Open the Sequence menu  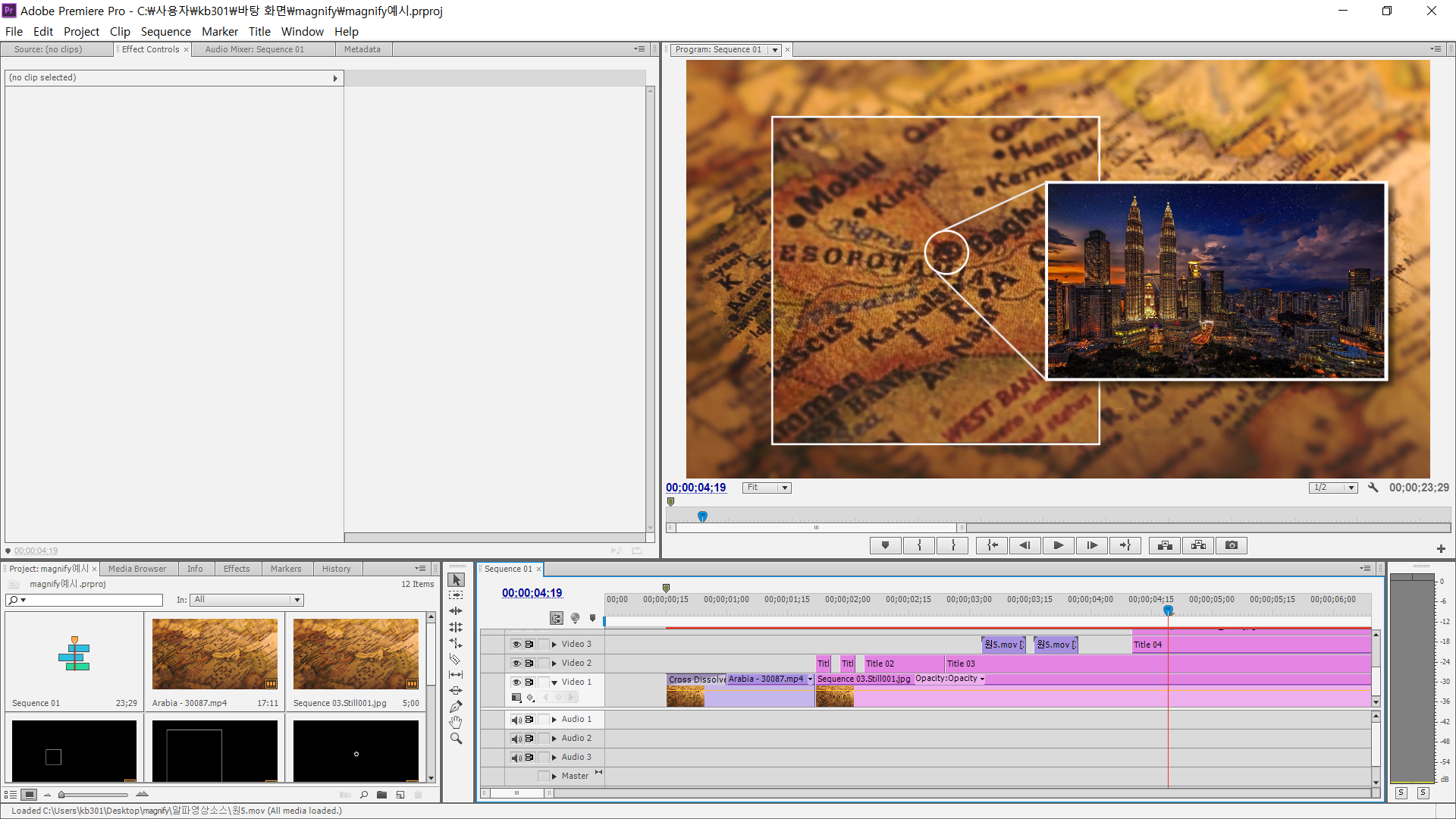click(x=165, y=31)
